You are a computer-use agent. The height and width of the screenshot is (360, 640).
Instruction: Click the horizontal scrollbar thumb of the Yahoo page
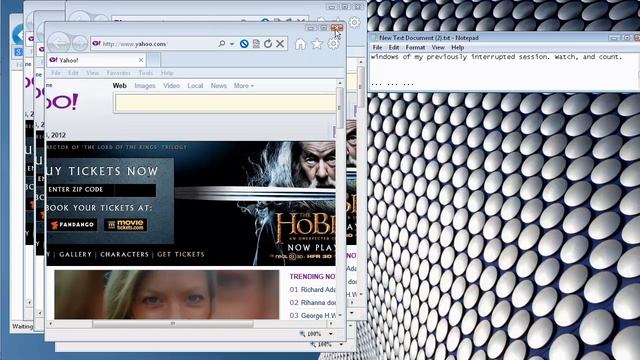coord(173,324)
